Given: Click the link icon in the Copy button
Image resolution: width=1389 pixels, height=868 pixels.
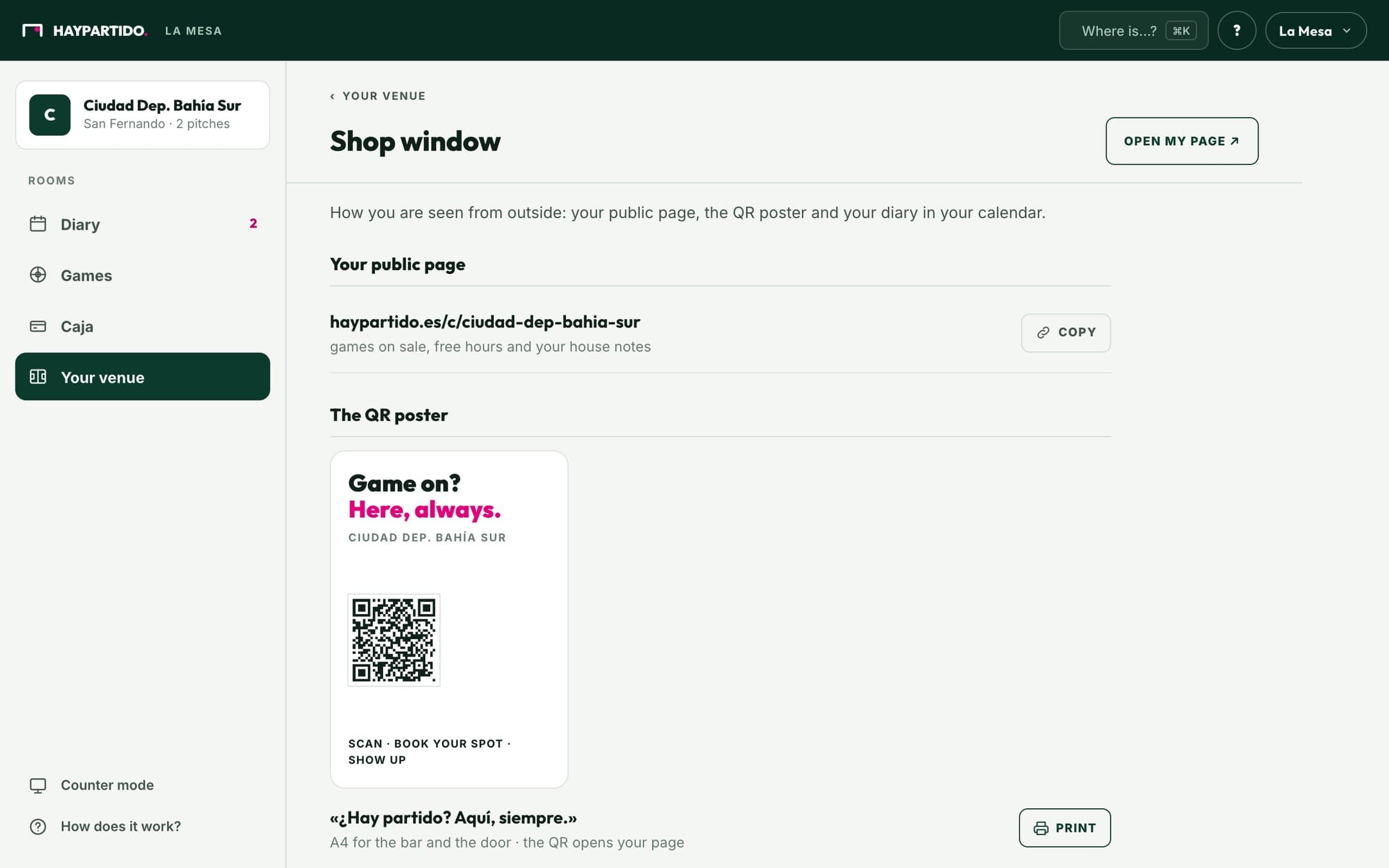Looking at the screenshot, I should pos(1043,332).
